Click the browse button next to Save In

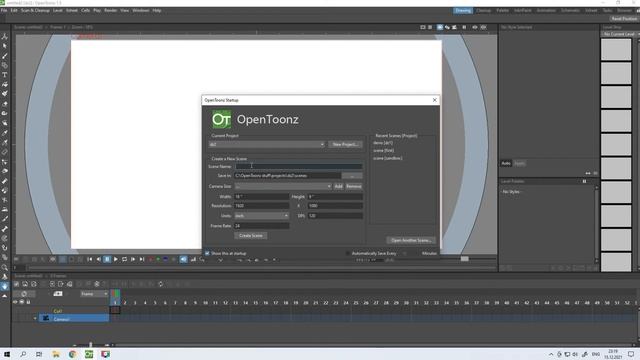(x=352, y=176)
